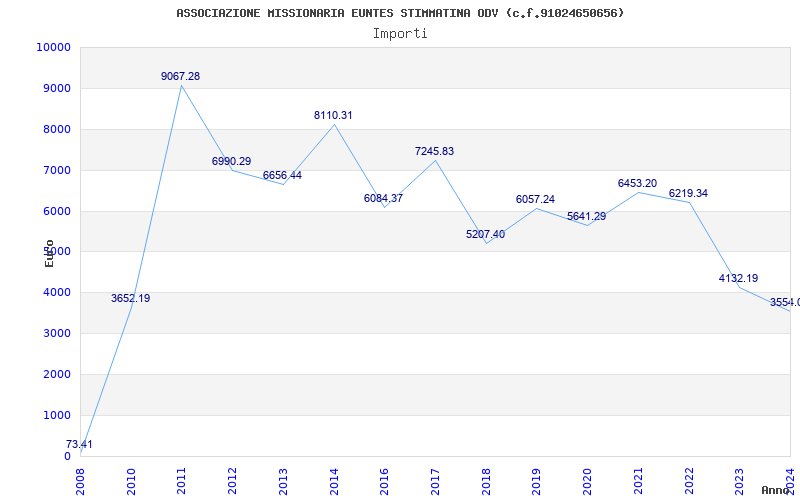The image size is (800, 500).
Task: Click the x-axis year 2013
Action: point(283,481)
